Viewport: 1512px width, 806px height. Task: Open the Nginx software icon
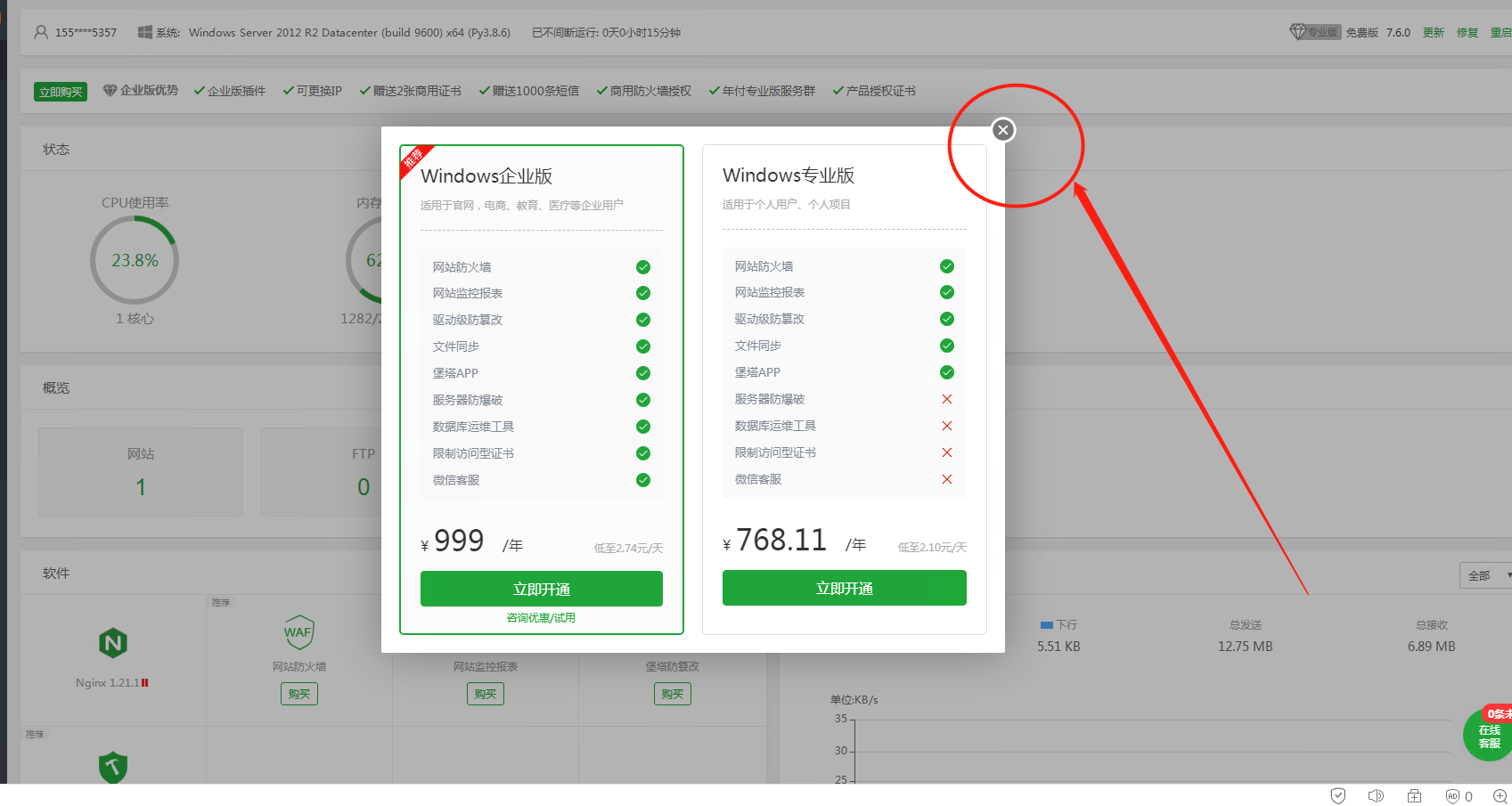coord(113,643)
